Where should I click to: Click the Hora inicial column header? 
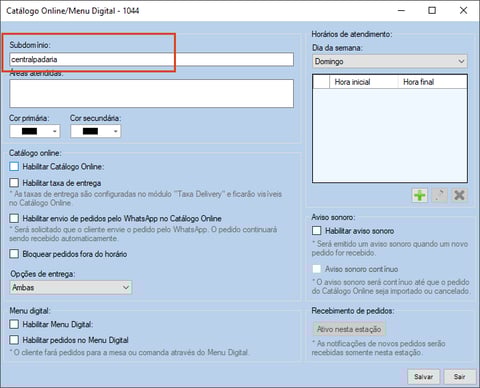(364, 82)
